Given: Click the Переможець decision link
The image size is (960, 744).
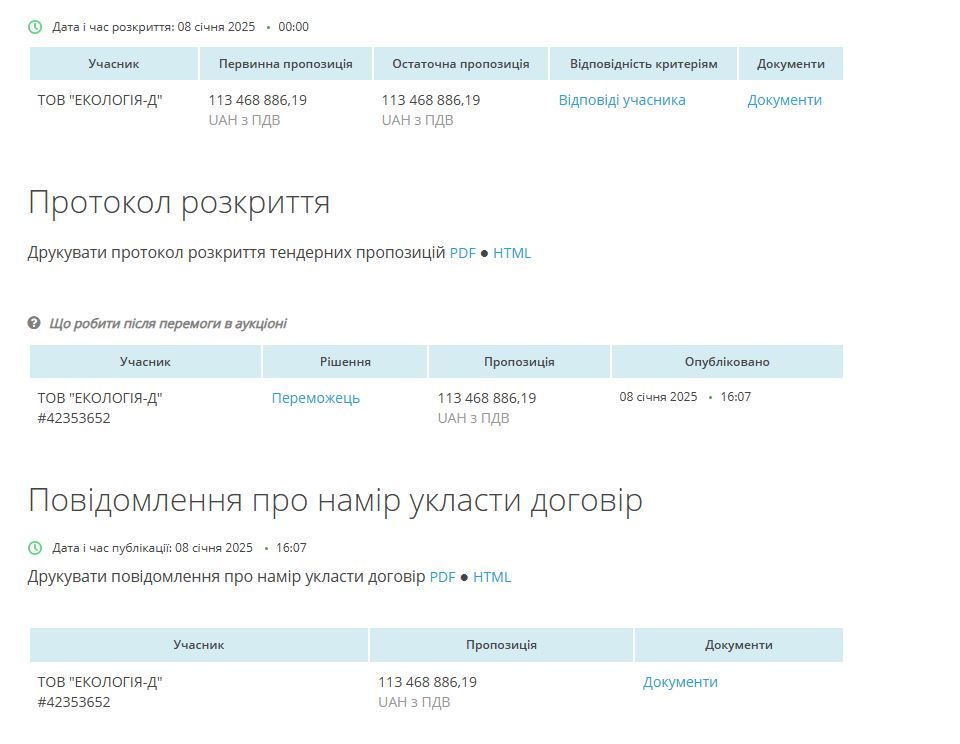Looking at the screenshot, I should click(315, 397).
